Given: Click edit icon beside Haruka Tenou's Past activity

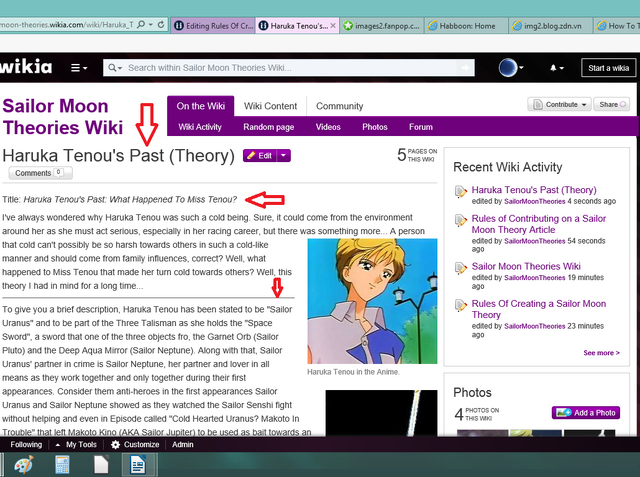Looking at the screenshot, I should [x=461, y=191].
